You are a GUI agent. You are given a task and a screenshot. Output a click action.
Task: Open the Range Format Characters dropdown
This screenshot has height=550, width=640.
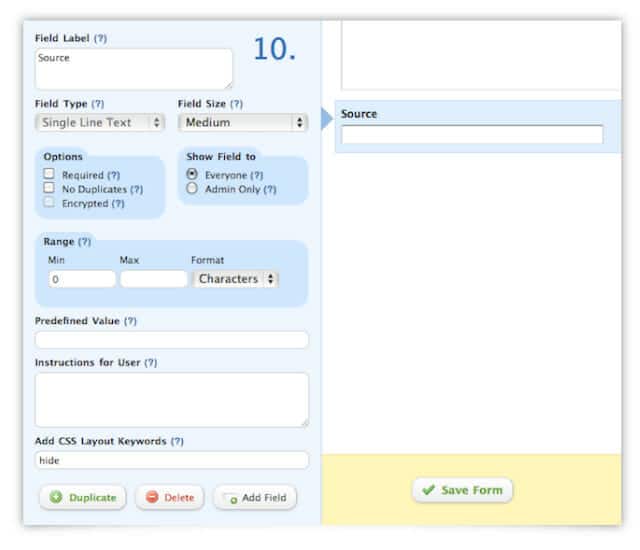click(x=236, y=279)
